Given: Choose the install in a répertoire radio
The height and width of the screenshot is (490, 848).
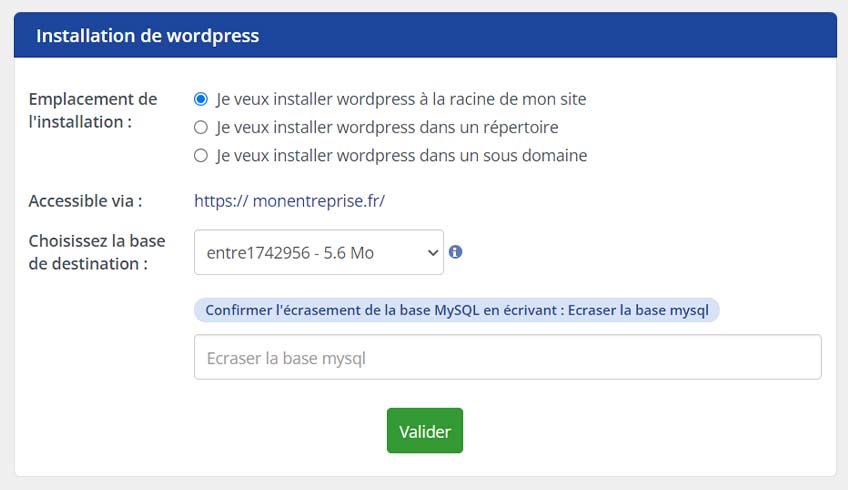Looking at the screenshot, I should click(201, 127).
